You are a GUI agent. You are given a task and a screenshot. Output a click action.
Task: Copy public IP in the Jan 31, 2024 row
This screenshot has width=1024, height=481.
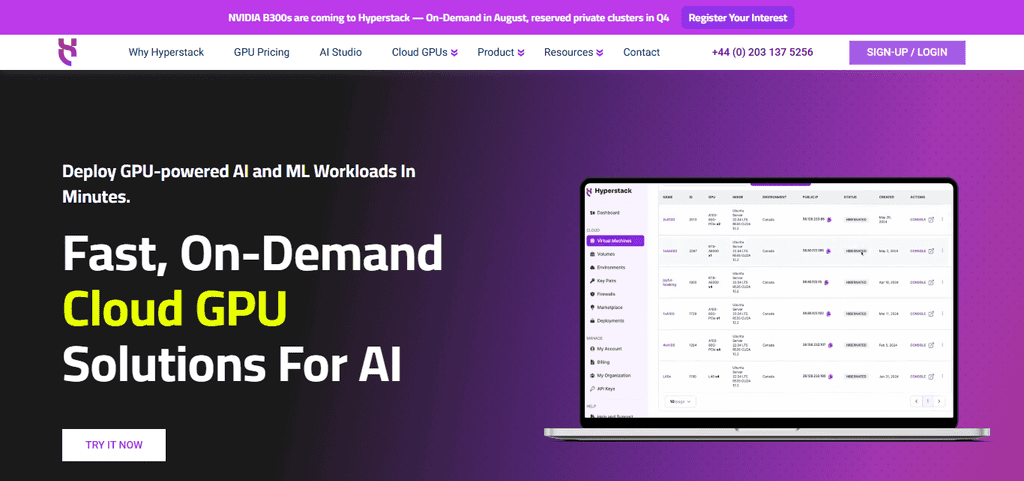[830, 377]
